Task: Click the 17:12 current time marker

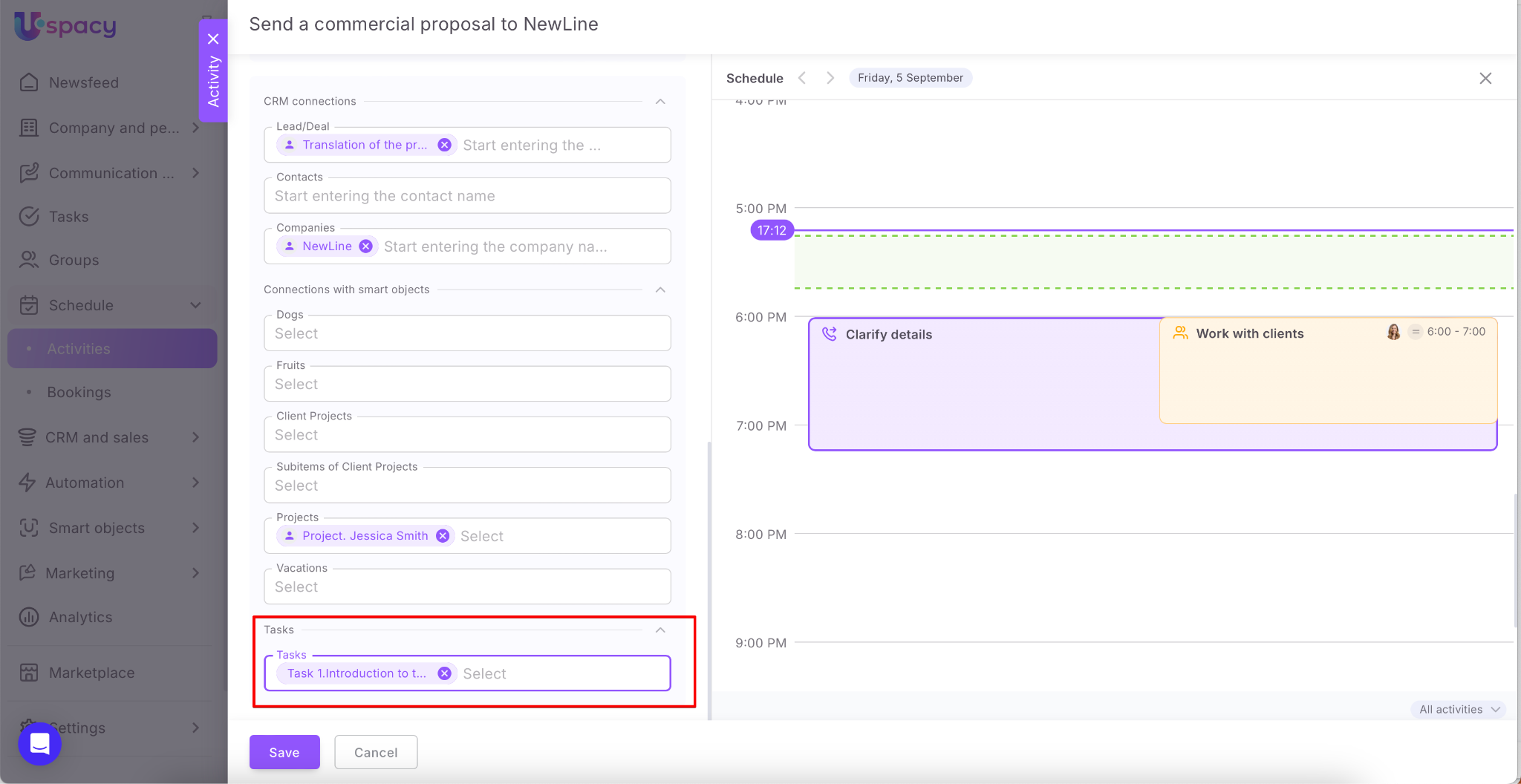Action: click(772, 230)
